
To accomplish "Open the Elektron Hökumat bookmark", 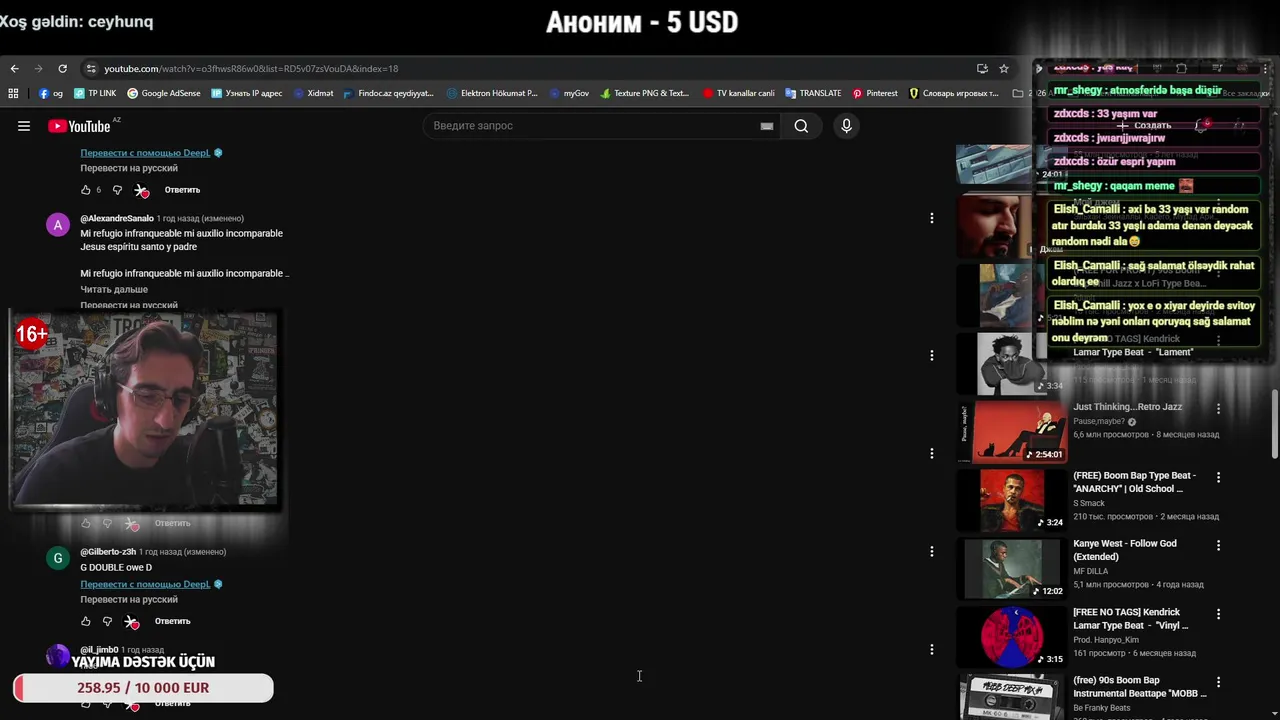I will point(492,93).
